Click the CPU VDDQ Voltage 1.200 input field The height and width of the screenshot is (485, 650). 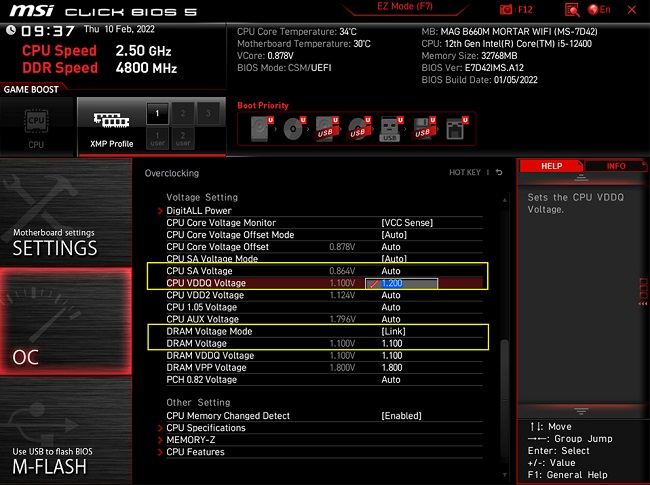[401, 284]
